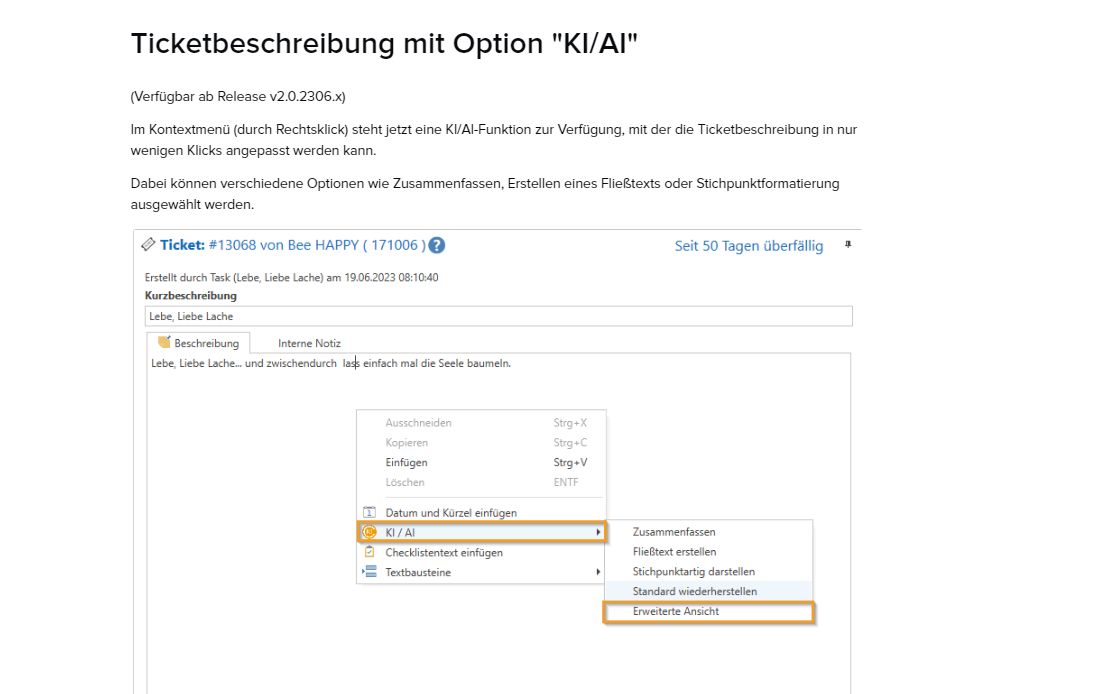Select Fließtext erstellen option
Image resolution: width=1095 pixels, height=694 pixels.
(x=674, y=552)
